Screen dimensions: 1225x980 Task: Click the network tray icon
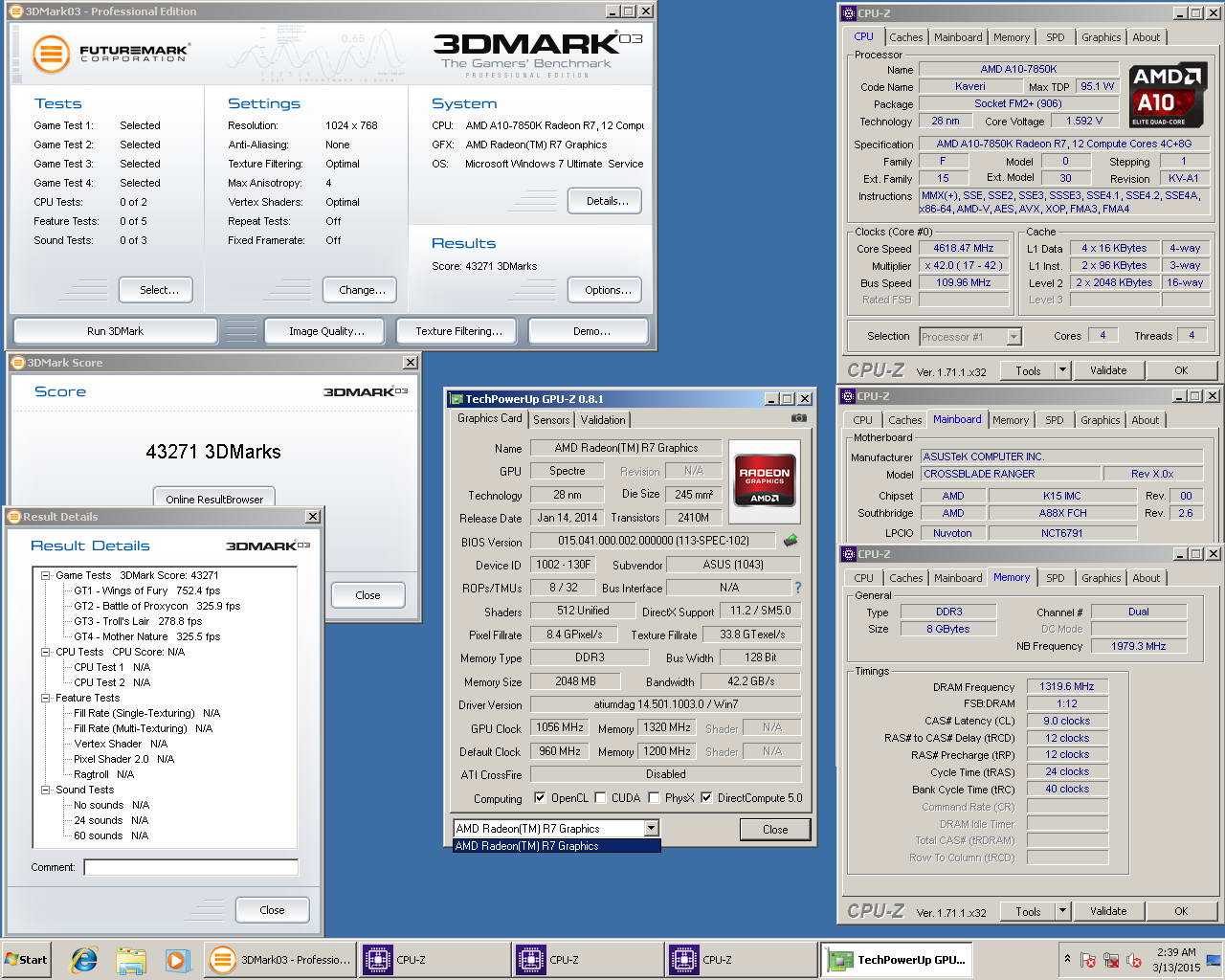coord(1111,960)
